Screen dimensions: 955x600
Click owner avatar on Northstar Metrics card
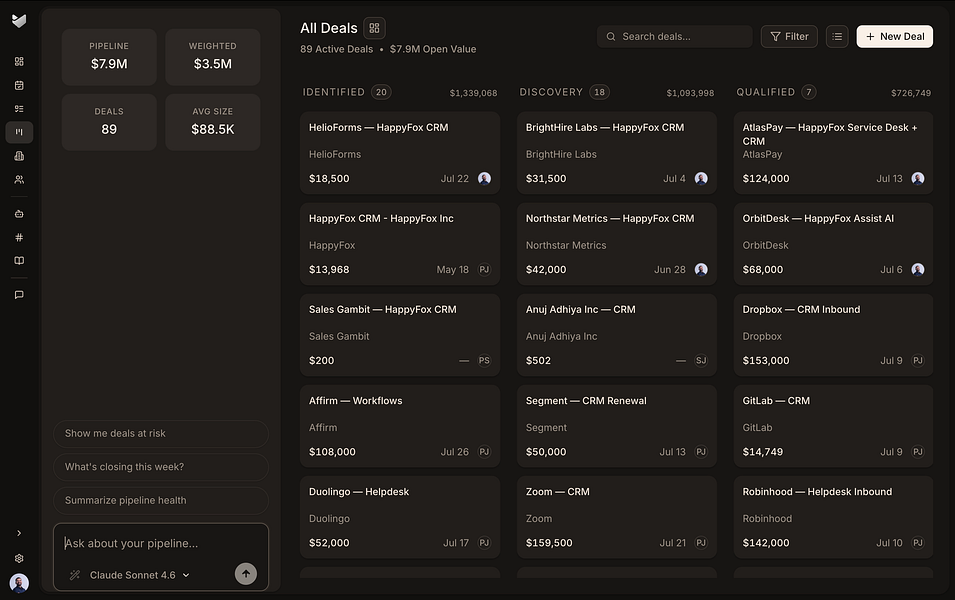(701, 269)
